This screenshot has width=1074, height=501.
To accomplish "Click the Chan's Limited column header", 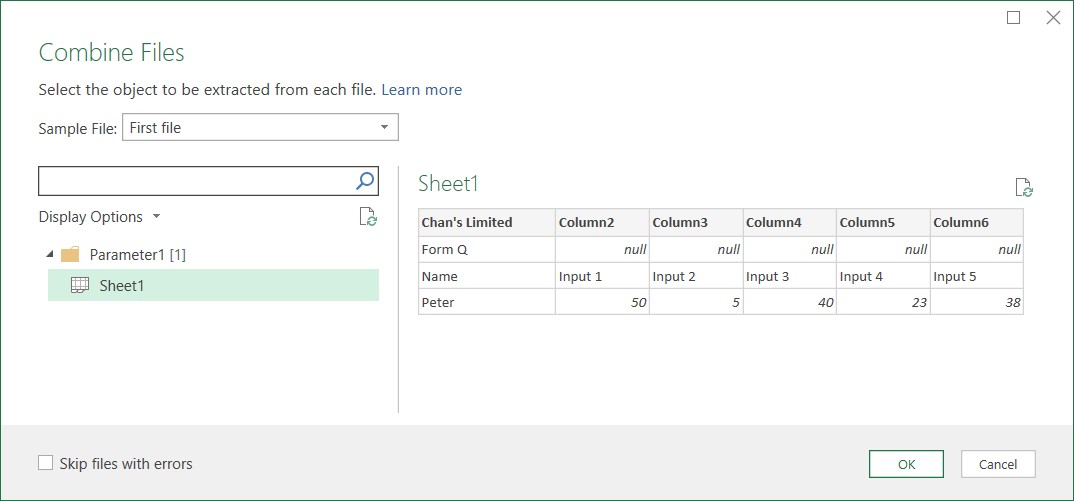I will click(486, 223).
